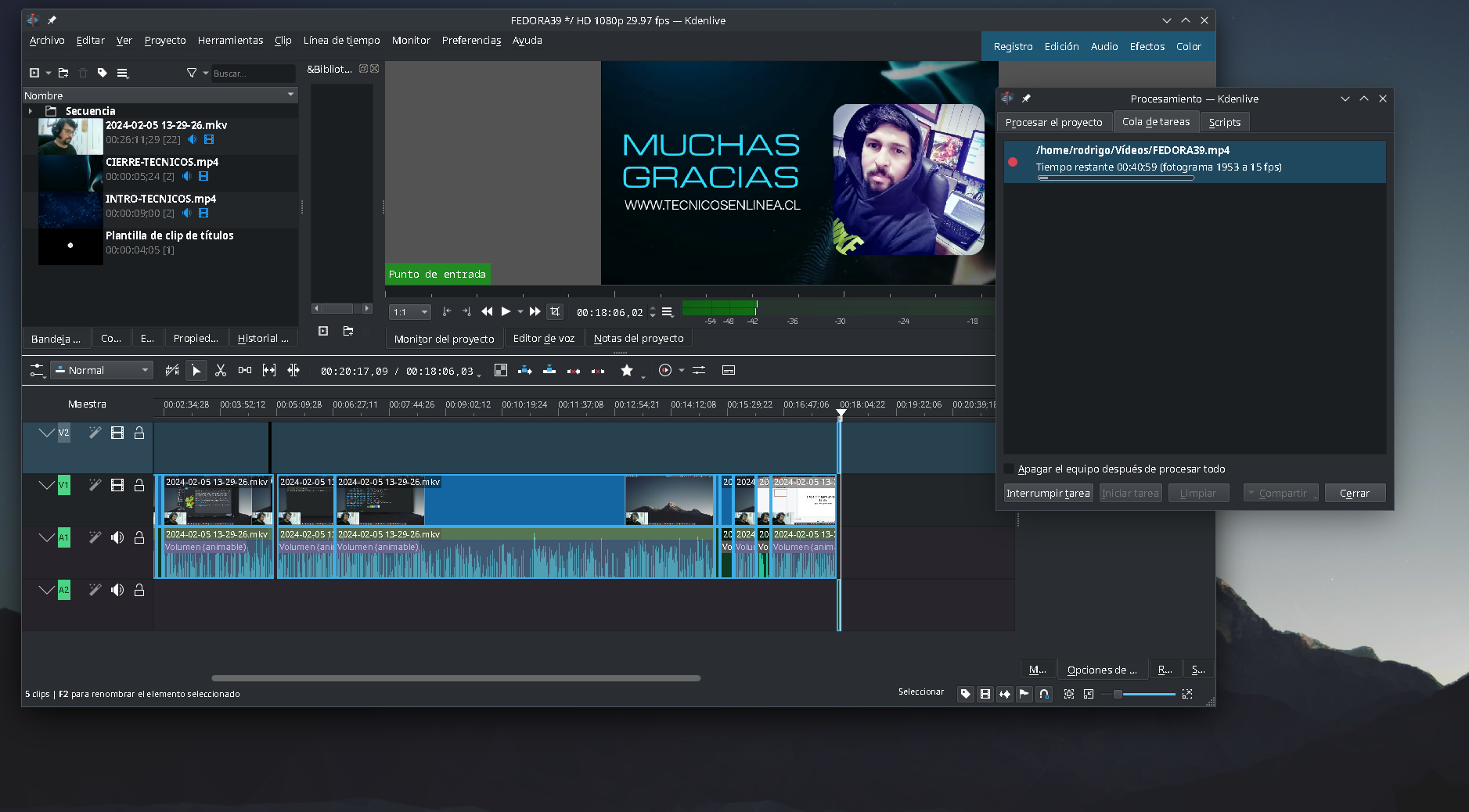Open bin filter funnel
The height and width of the screenshot is (812, 1469).
click(x=192, y=73)
